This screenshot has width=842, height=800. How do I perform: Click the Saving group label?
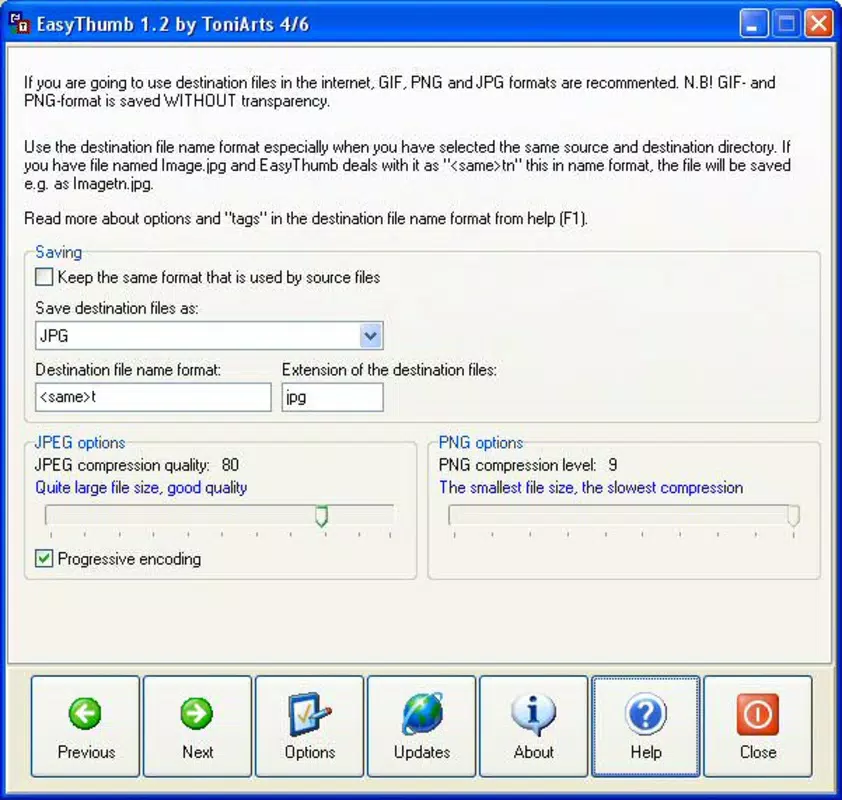pyautogui.click(x=59, y=252)
